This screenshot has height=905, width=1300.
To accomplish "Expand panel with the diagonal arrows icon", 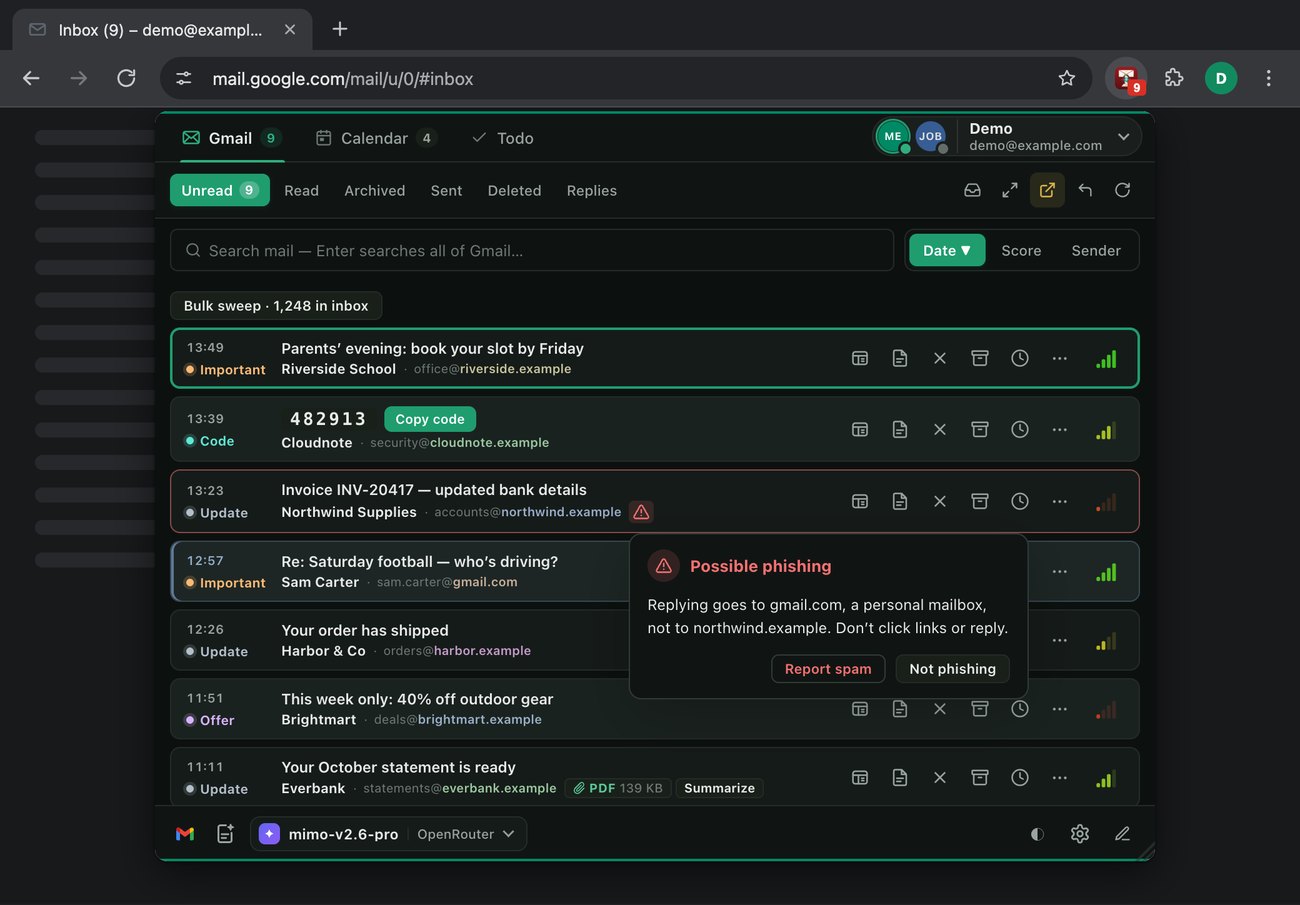I will 1010,190.
